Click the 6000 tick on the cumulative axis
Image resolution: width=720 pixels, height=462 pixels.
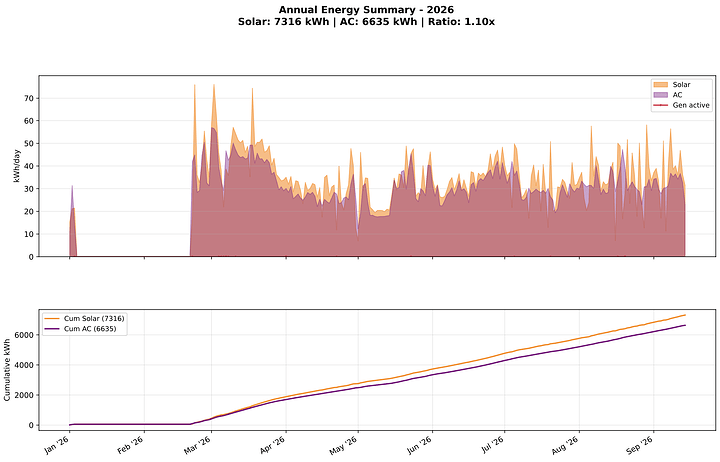pos(26,335)
